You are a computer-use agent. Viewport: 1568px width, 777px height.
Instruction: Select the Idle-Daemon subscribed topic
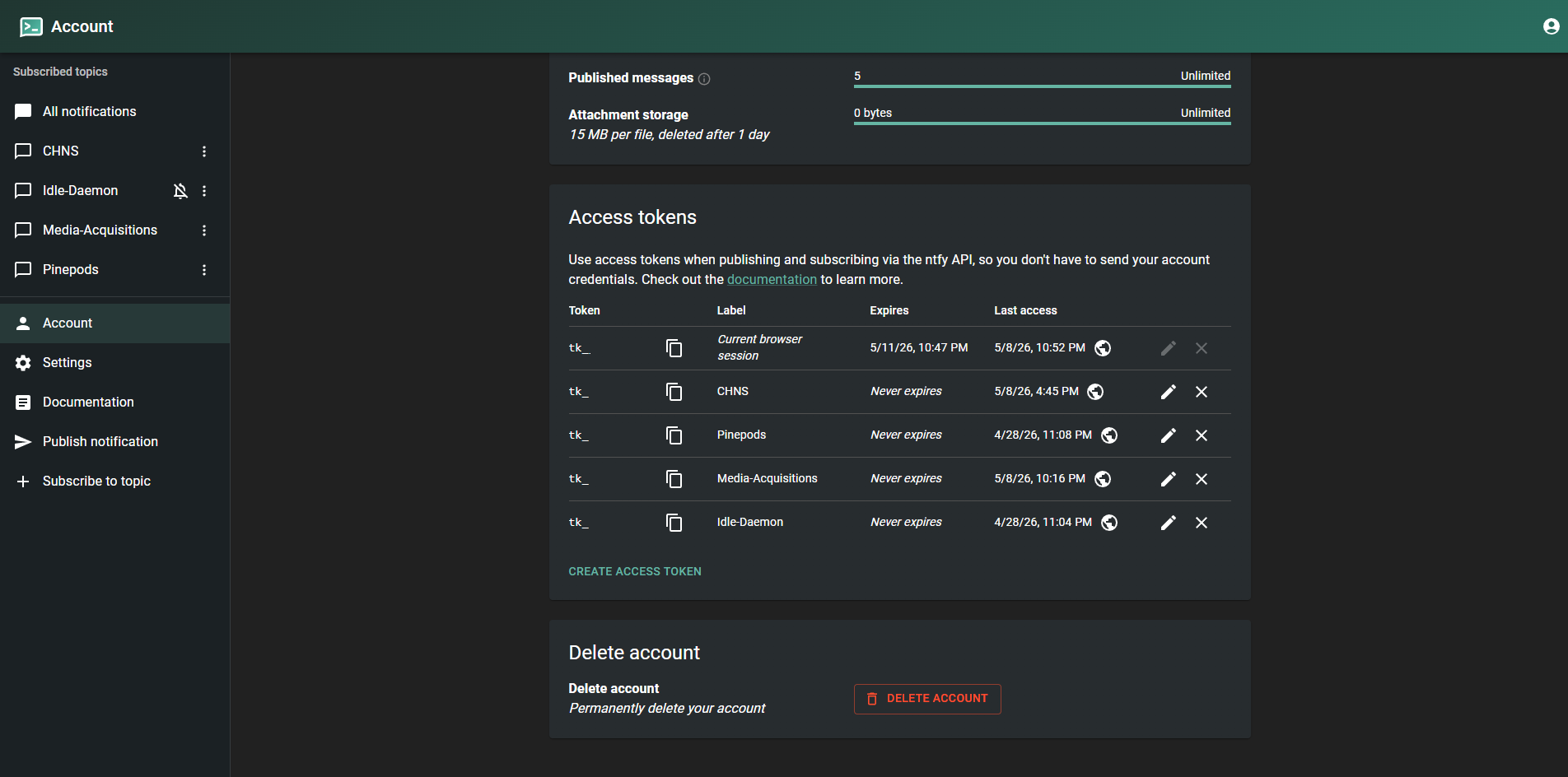(114, 191)
